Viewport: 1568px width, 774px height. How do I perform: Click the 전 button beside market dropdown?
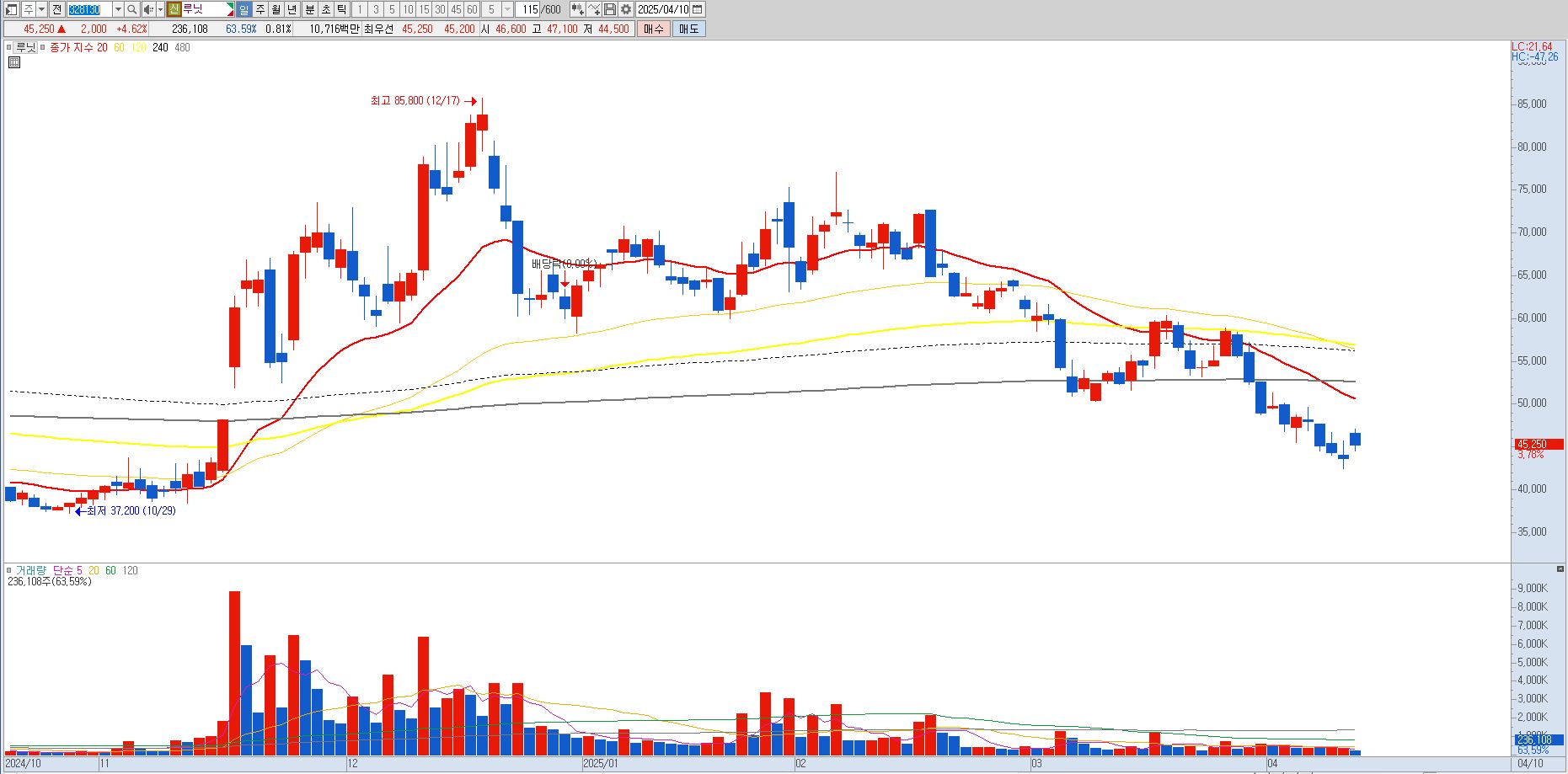tap(56, 9)
